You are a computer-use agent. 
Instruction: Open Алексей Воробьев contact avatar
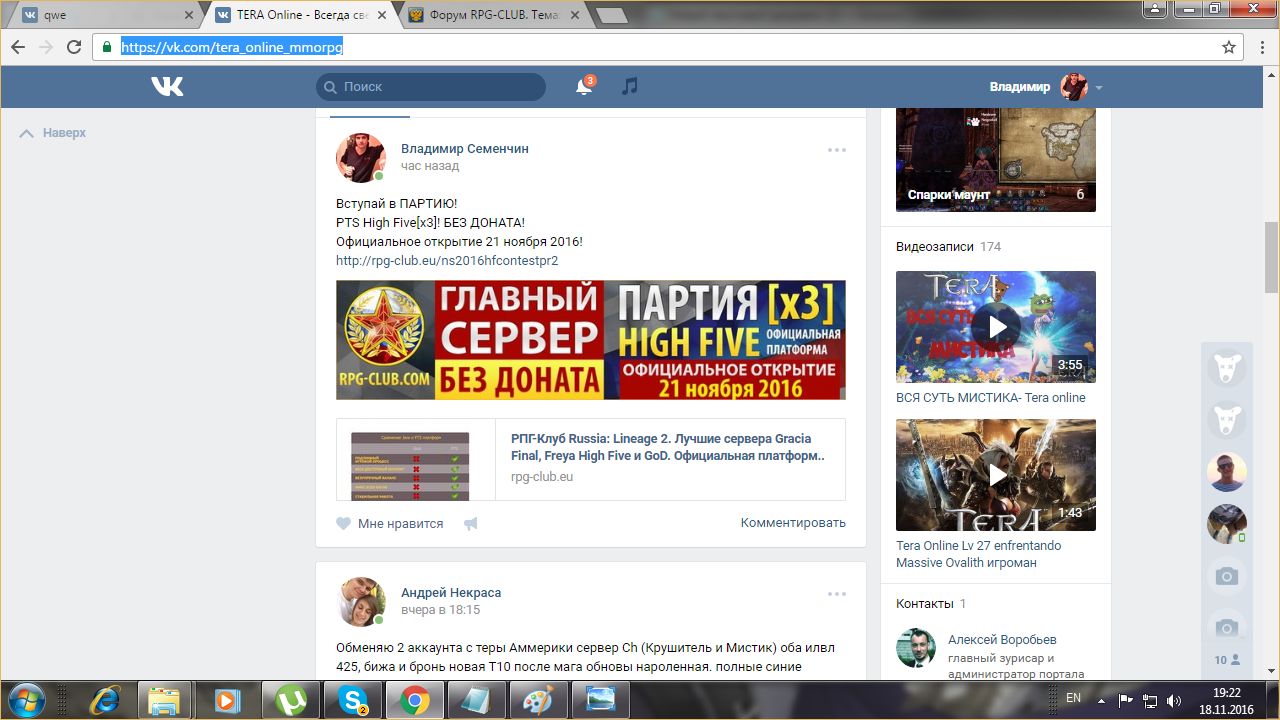coord(916,648)
